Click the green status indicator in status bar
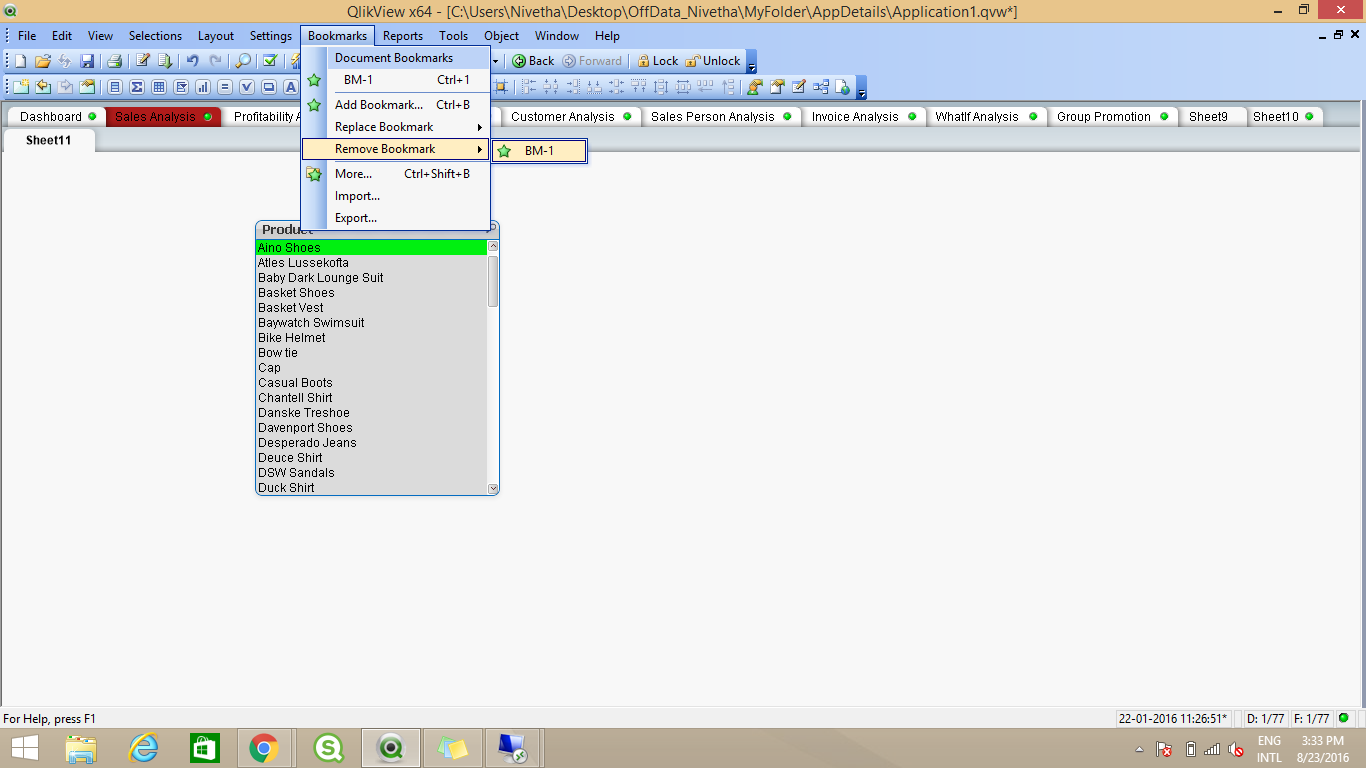The image size is (1366, 768). 1343,718
